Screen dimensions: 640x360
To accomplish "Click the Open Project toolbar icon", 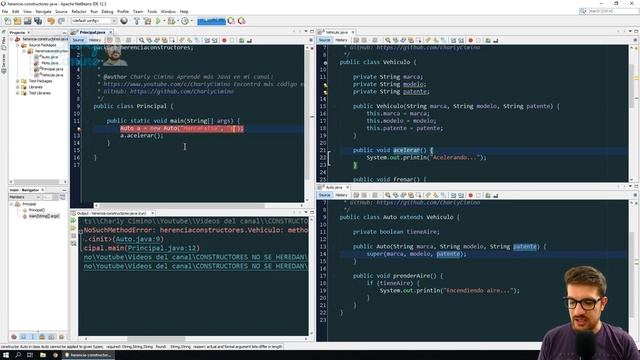I will click(27, 21).
